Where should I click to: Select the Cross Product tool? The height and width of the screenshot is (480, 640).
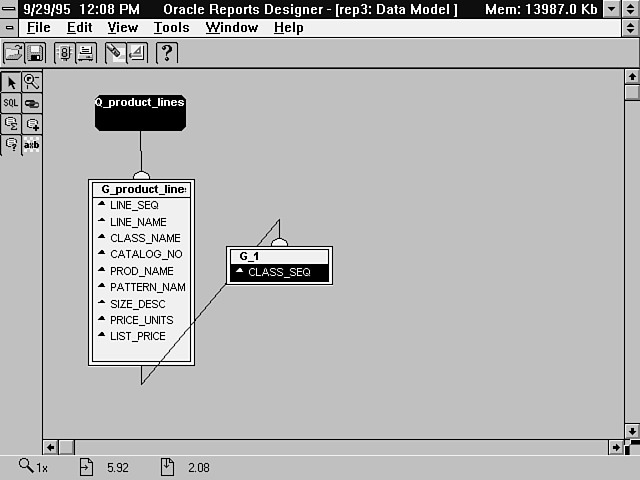tap(32, 145)
